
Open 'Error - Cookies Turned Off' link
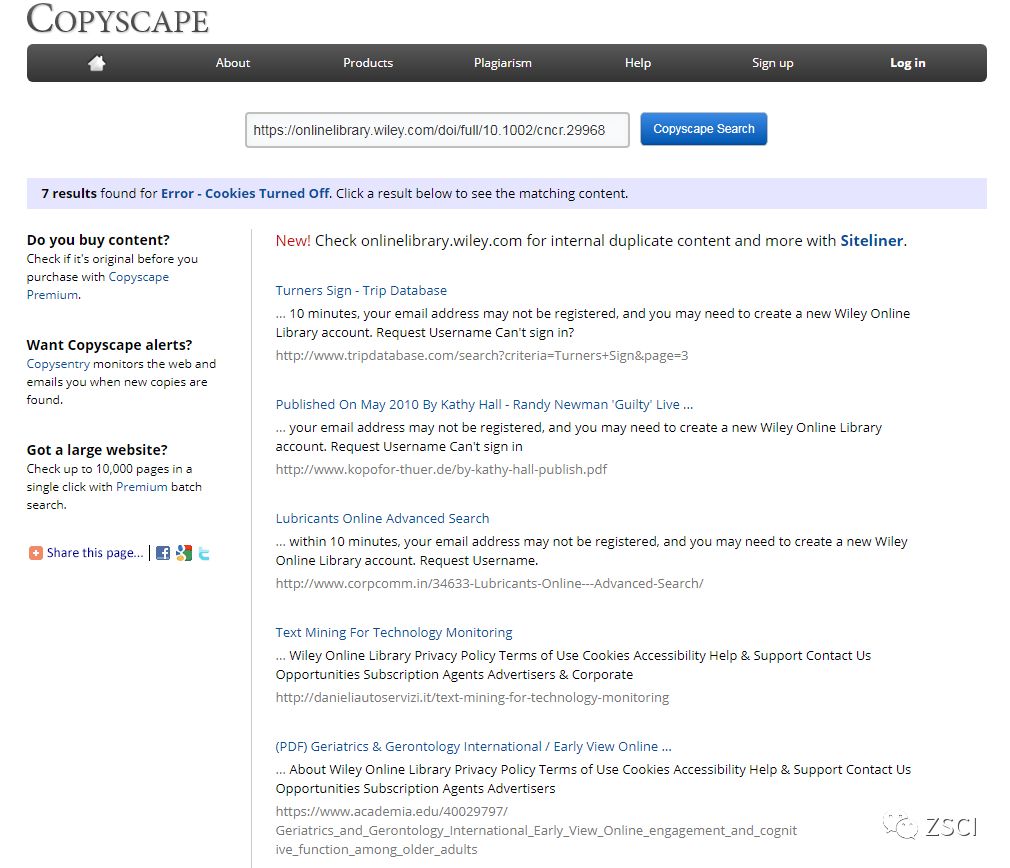[245, 193]
